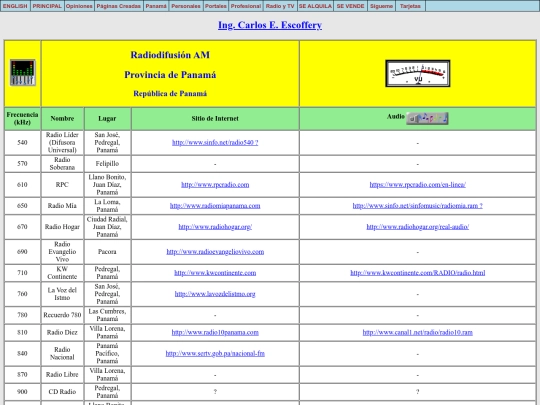Click the Provincia de Panamá heading
This screenshot has width=540, height=405.
170,75
